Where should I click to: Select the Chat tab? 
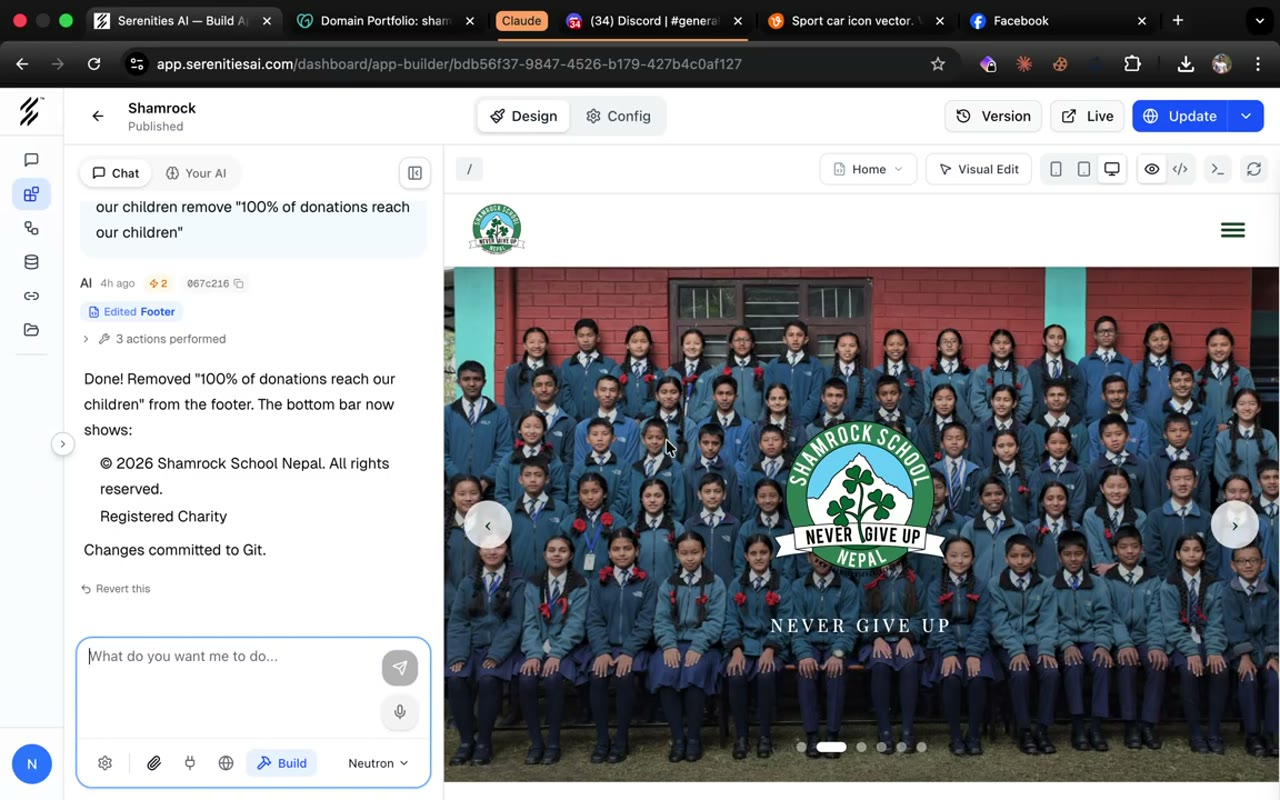point(116,173)
